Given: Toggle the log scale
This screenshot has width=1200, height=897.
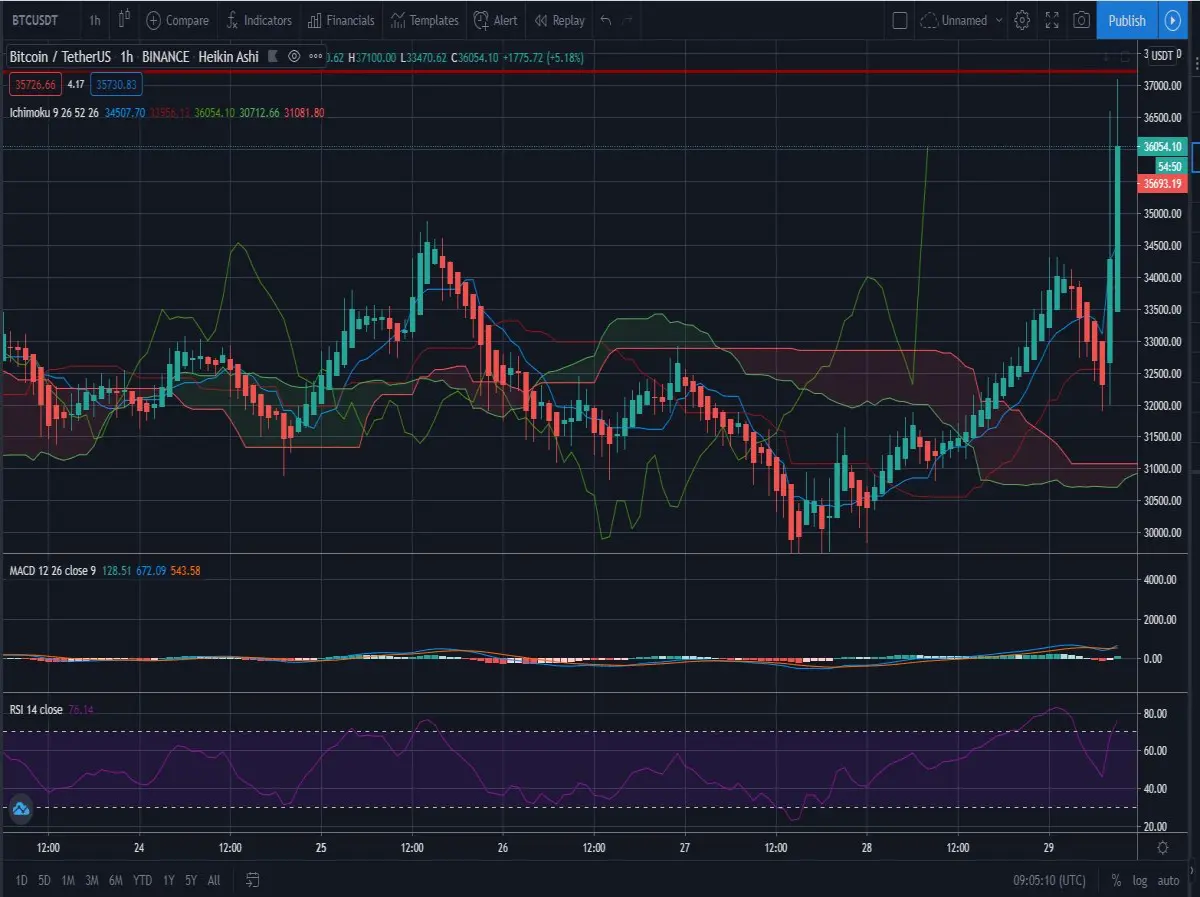Looking at the screenshot, I should [x=1140, y=880].
